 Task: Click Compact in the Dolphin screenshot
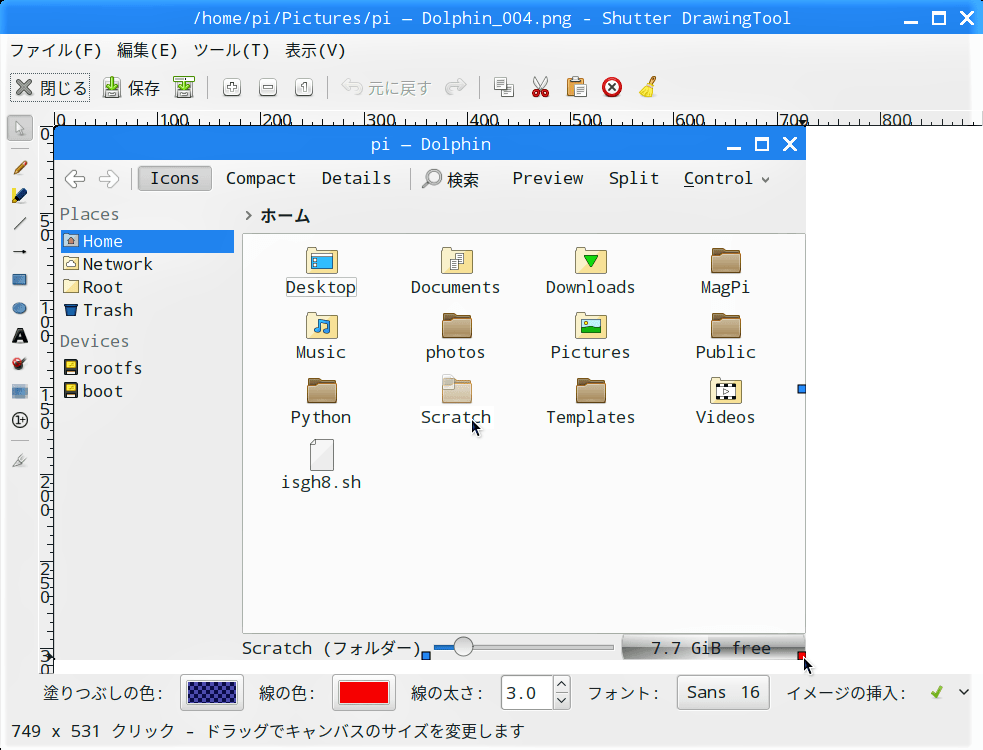[261, 179]
